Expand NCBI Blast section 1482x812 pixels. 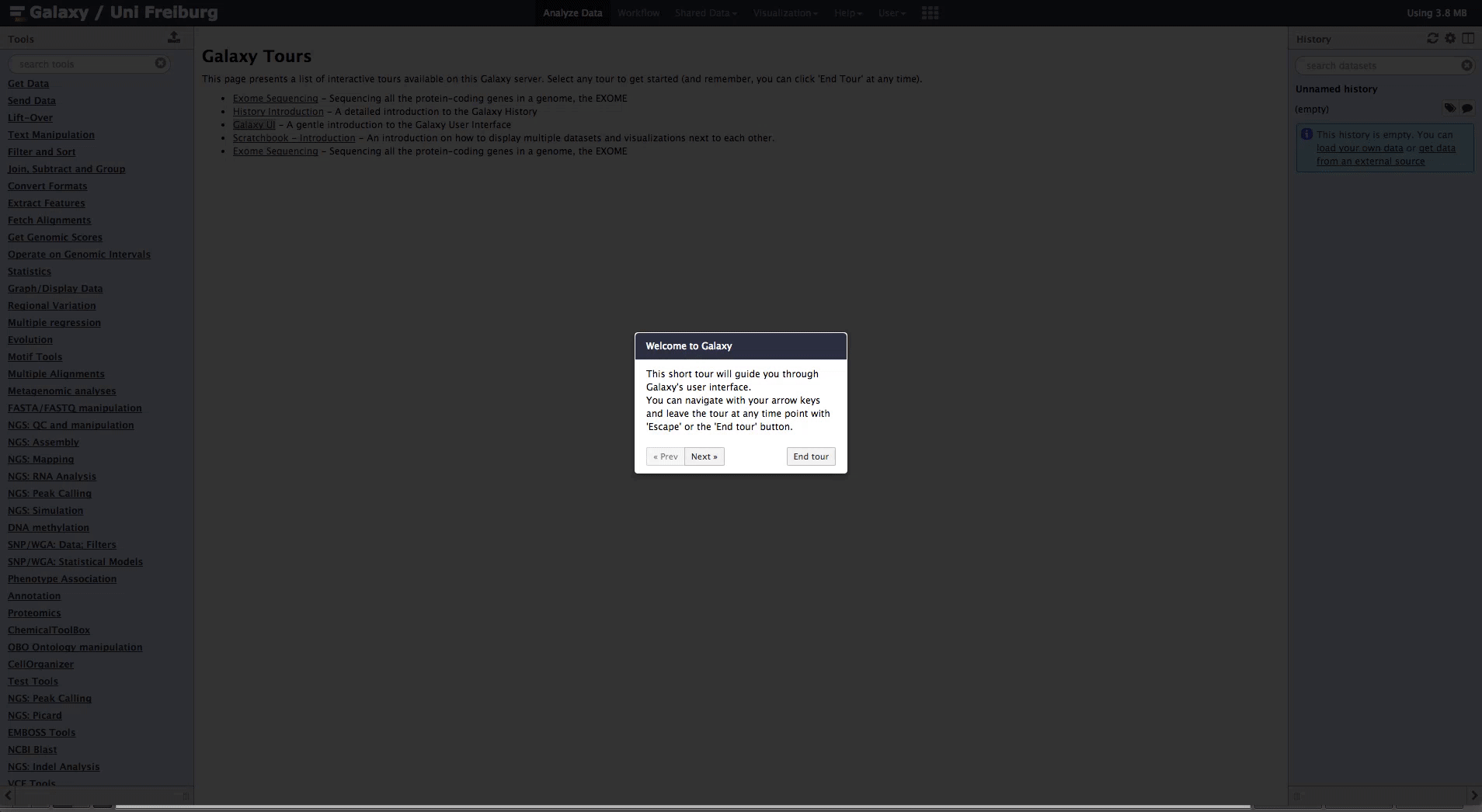[33, 750]
